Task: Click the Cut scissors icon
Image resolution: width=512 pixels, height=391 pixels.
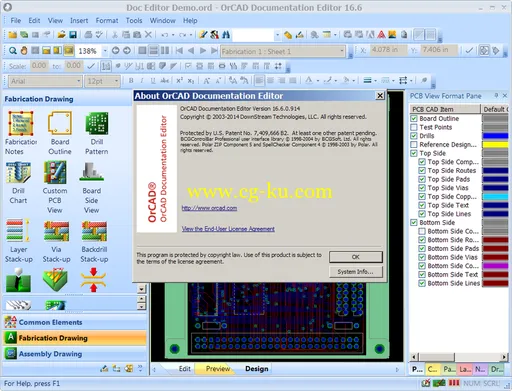Action: click(115, 34)
